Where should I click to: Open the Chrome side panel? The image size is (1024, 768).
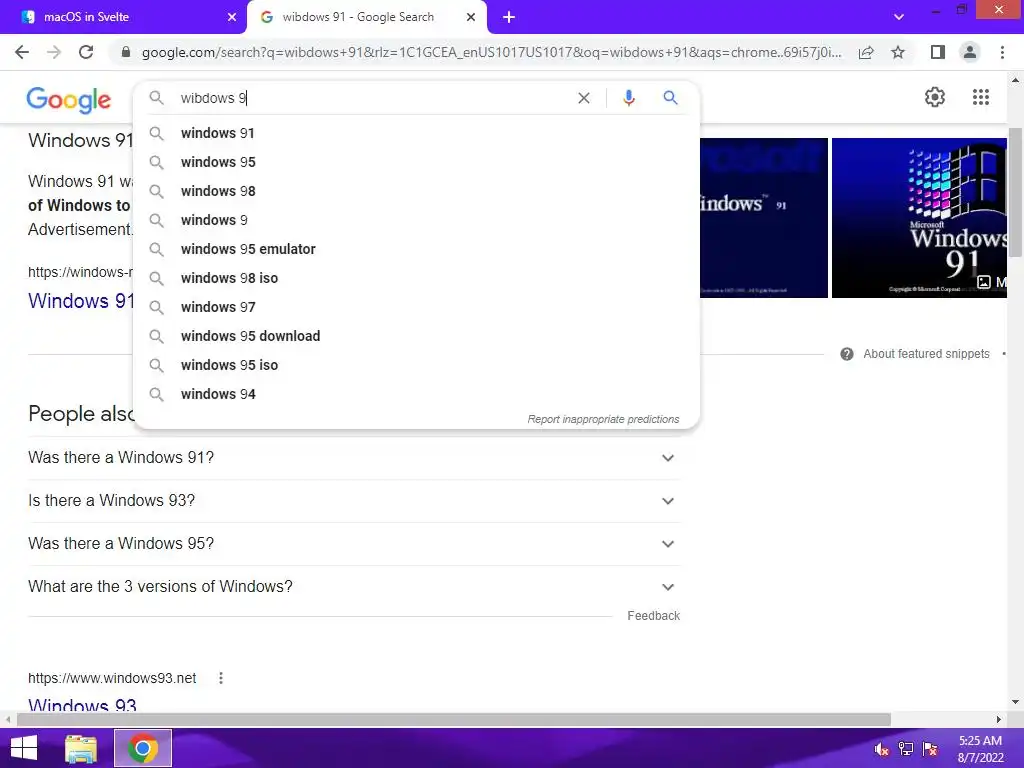[x=938, y=52]
